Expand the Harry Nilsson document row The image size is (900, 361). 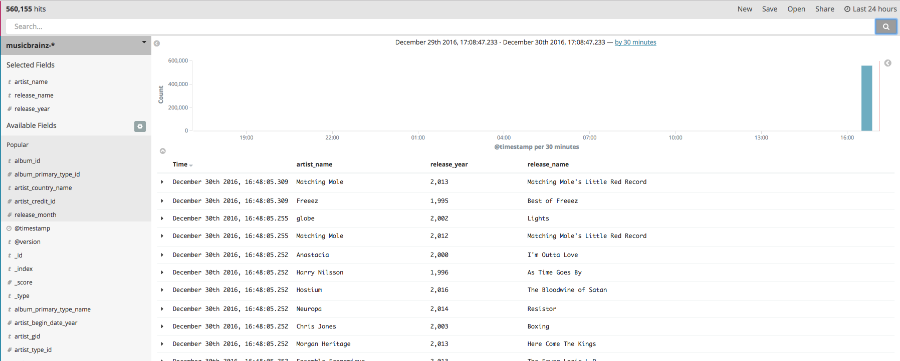162,272
